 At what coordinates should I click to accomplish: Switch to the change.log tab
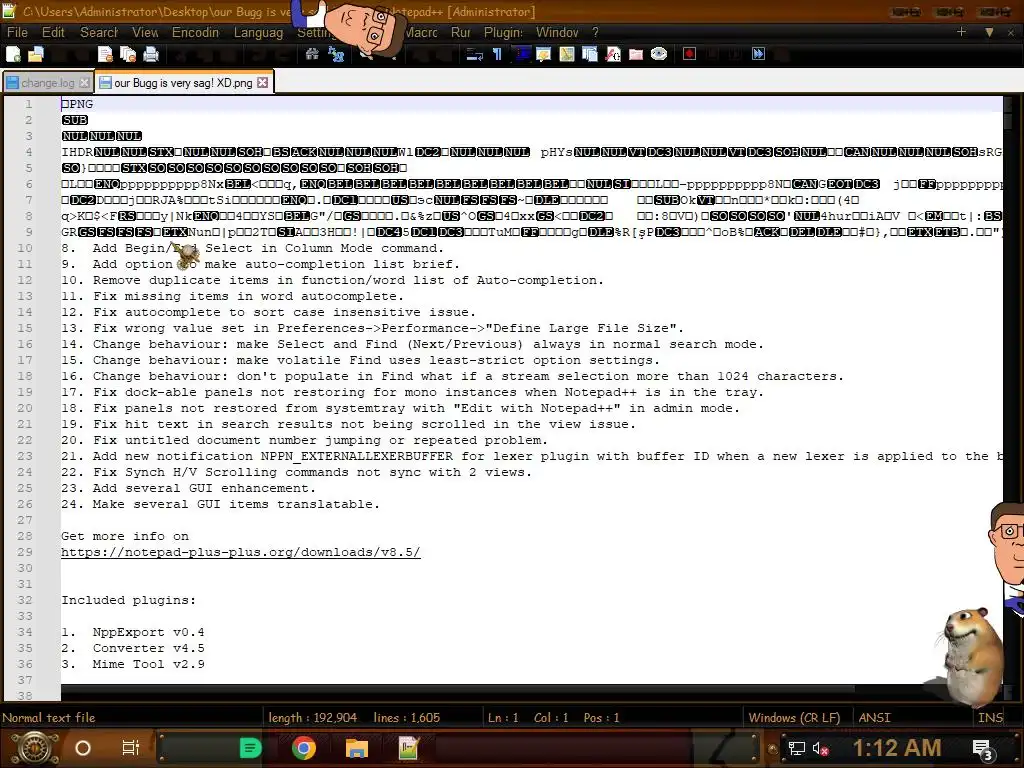click(x=47, y=83)
